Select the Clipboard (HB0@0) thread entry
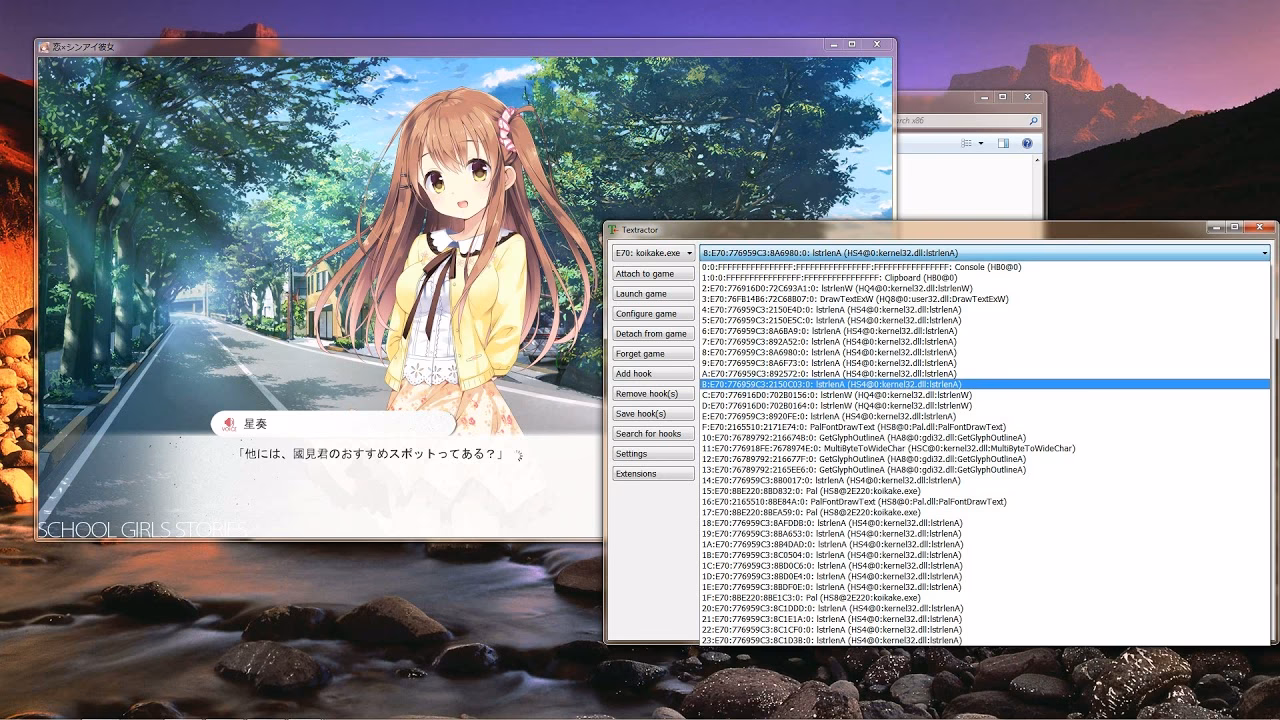Viewport: 1280px width, 720px height. (x=985, y=278)
